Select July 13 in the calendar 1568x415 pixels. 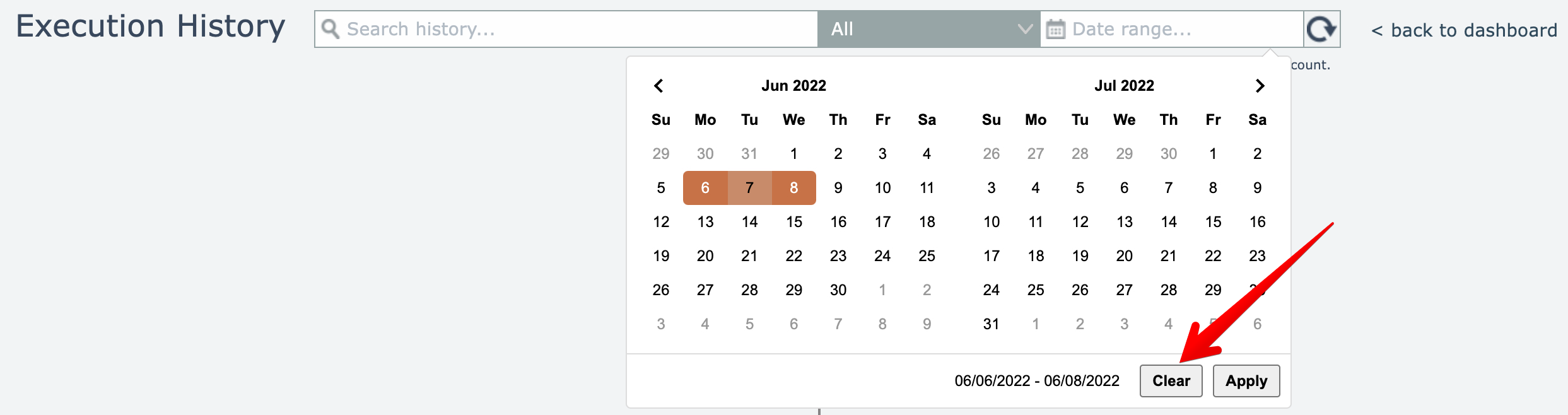(1125, 222)
